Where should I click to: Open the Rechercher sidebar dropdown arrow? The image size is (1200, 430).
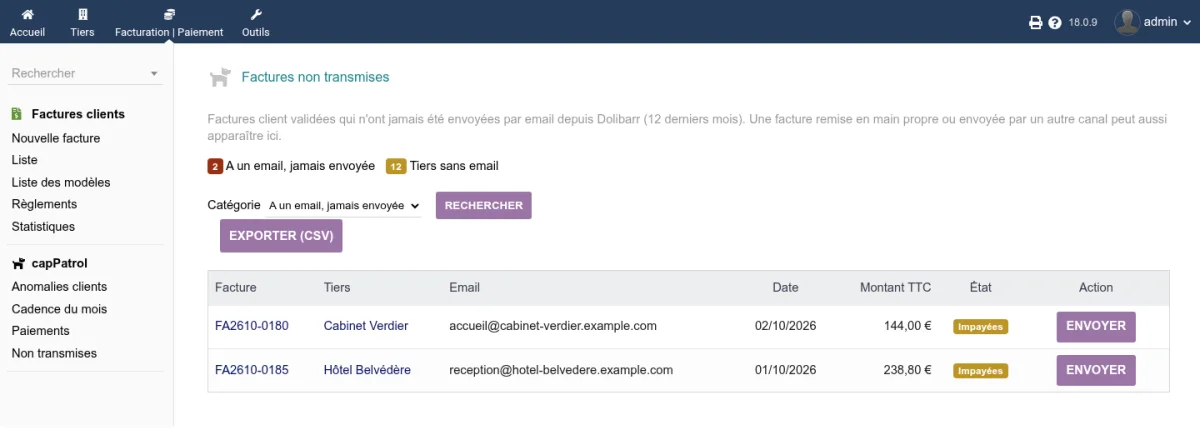tap(154, 73)
